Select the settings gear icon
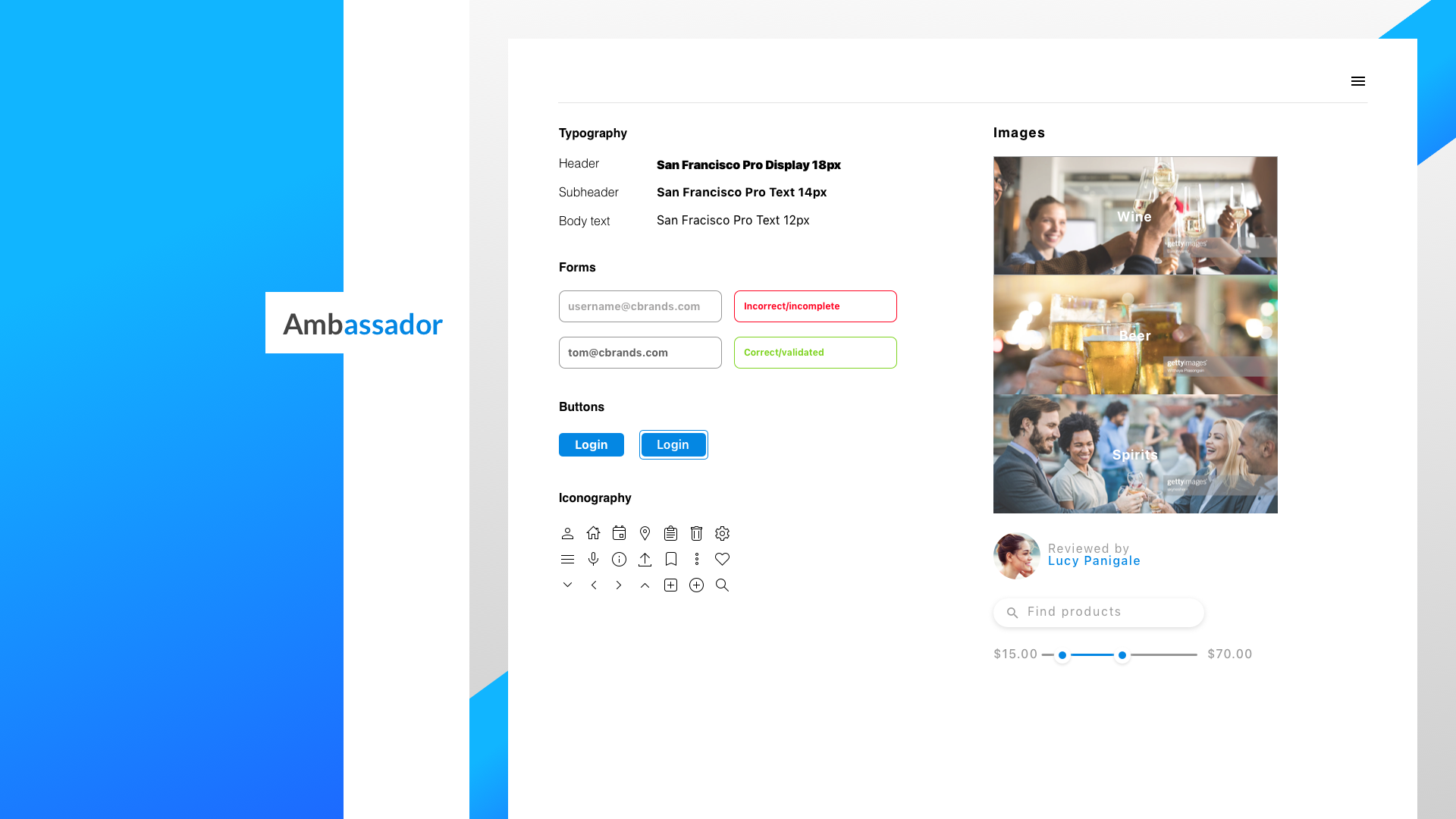This screenshot has width=1456, height=819. pos(722,532)
